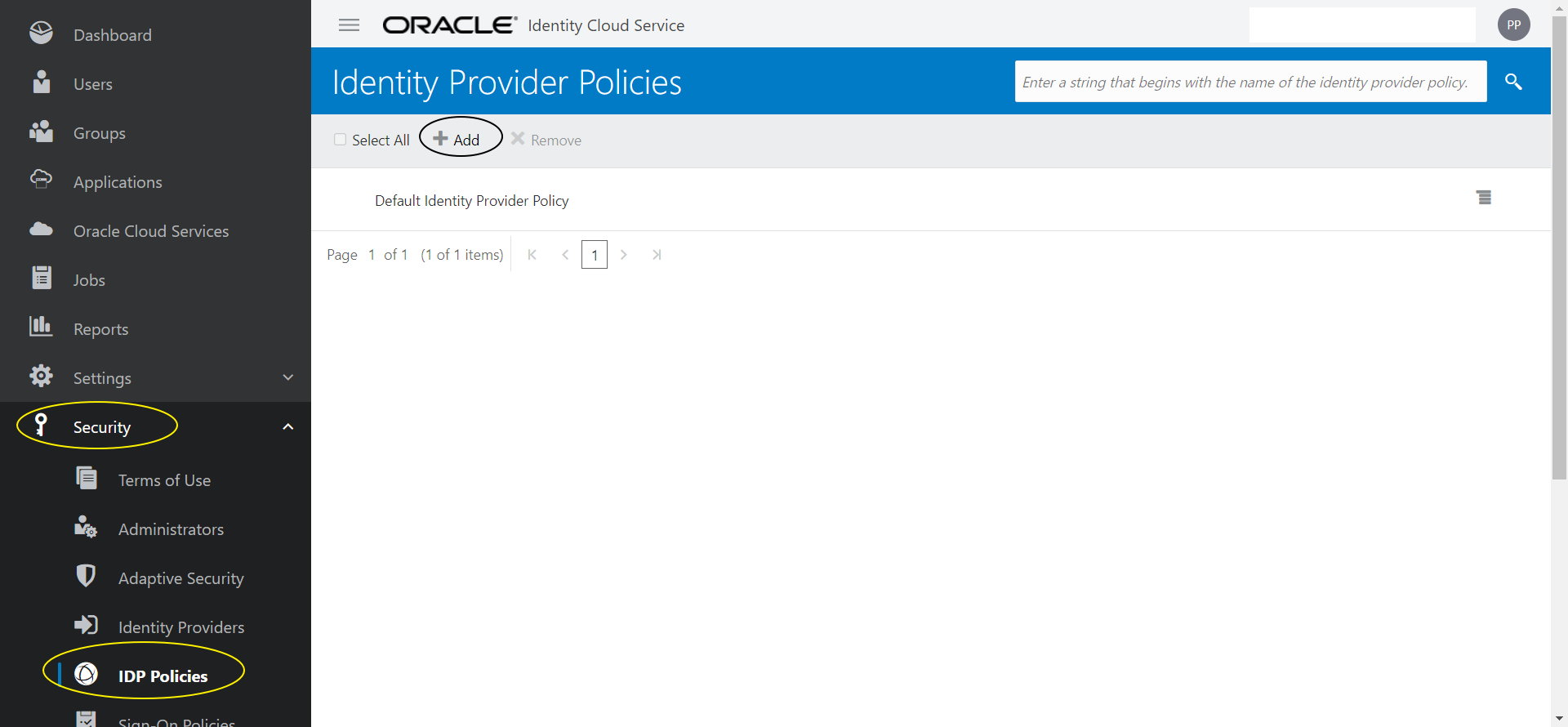Click the Applications cloud icon

click(41, 180)
